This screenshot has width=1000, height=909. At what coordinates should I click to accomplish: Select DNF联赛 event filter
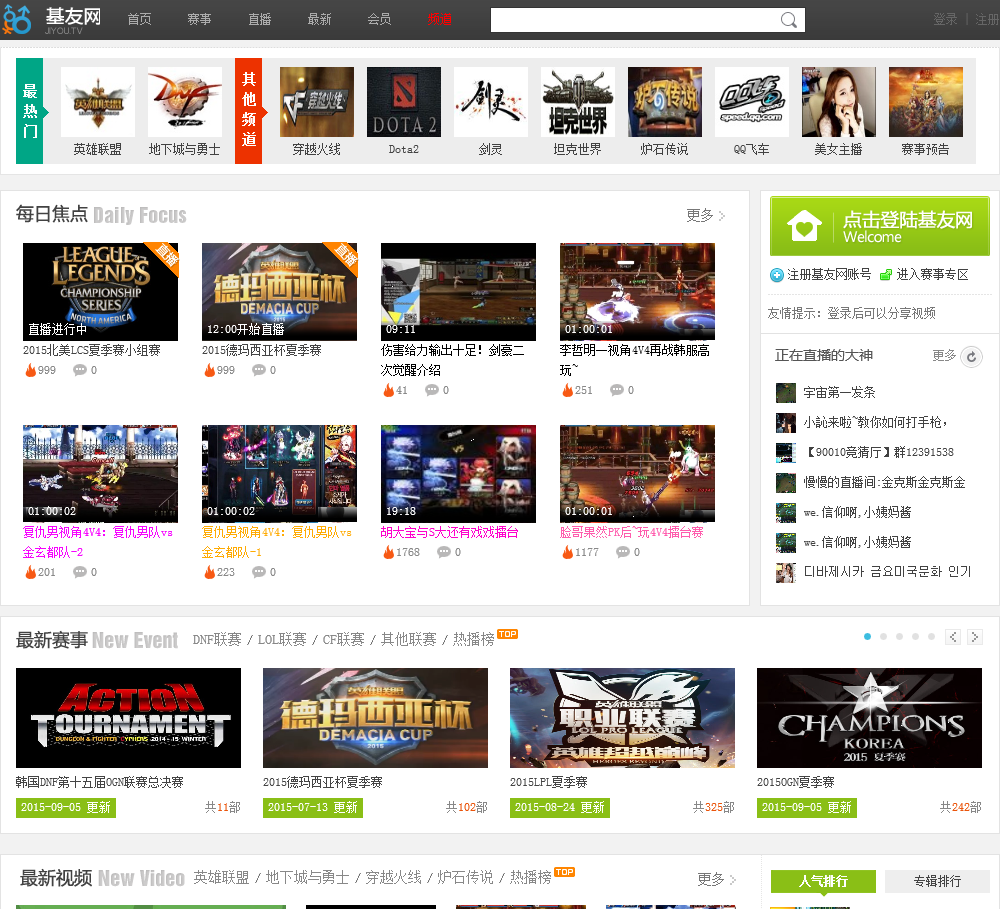click(217, 639)
